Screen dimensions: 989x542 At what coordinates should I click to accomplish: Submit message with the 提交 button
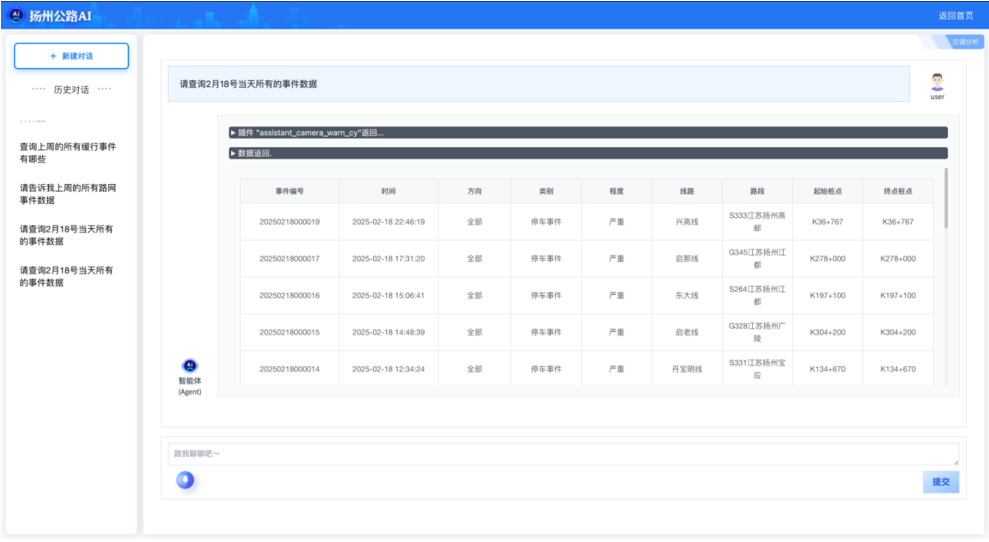click(x=940, y=482)
